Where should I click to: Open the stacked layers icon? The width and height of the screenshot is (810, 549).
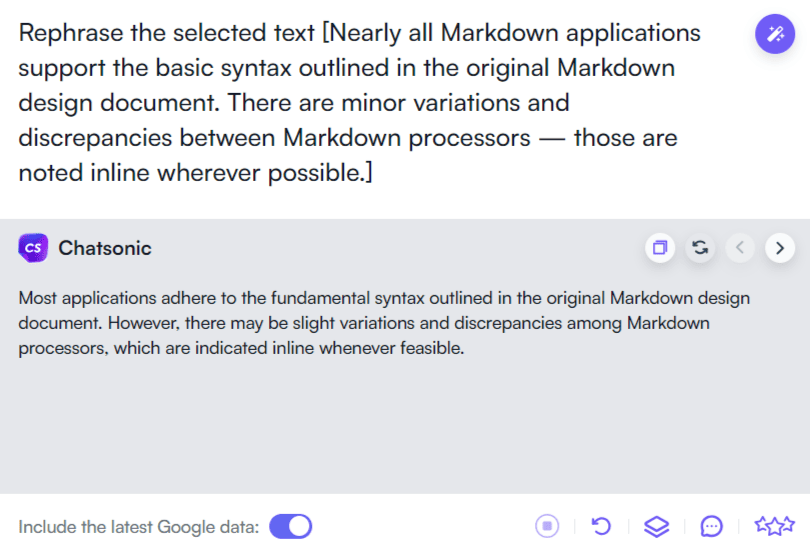(657, 526)
